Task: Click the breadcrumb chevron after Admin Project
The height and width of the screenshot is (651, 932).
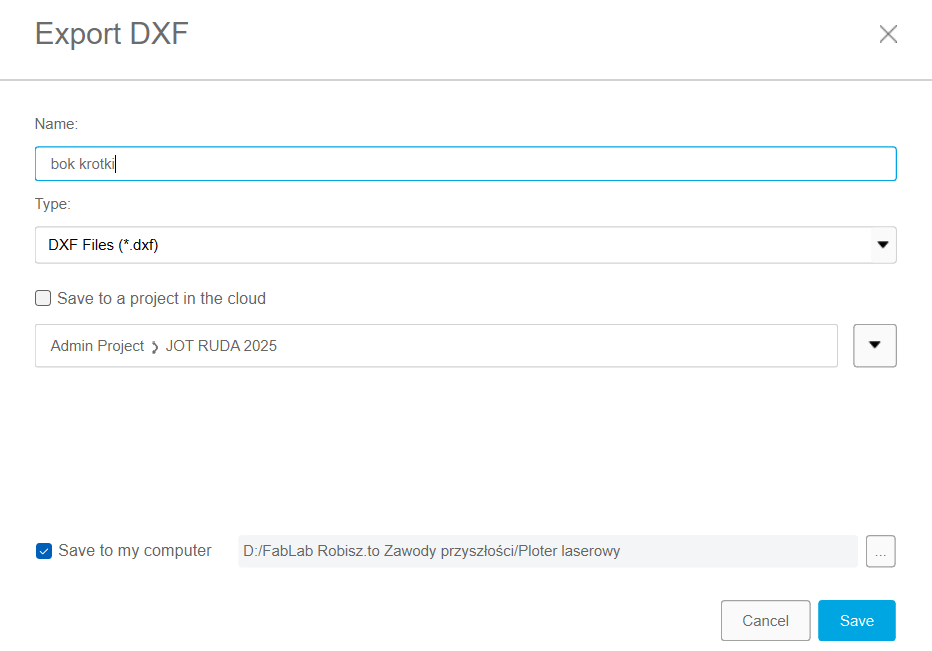Action: [x=155, y=347]
